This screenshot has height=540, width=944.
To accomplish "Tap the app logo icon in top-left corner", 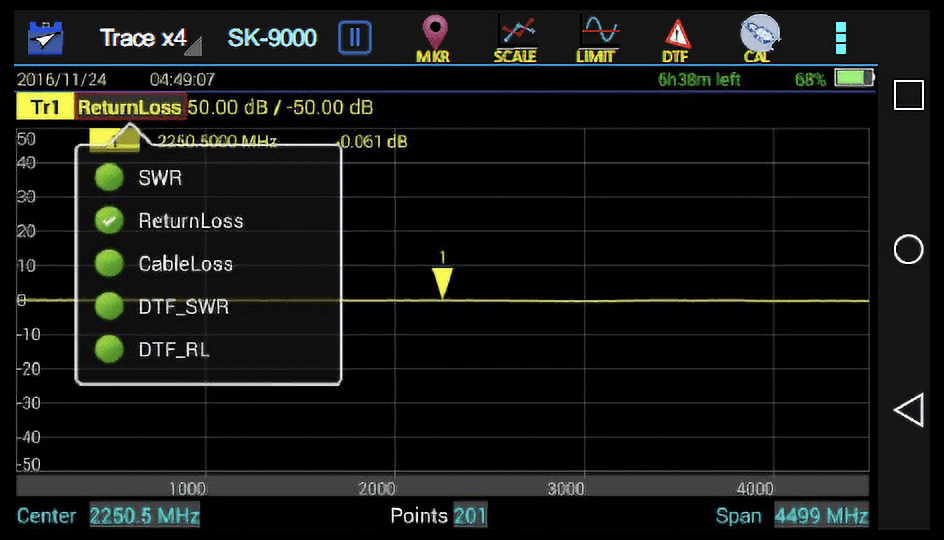I will [44, 39].
